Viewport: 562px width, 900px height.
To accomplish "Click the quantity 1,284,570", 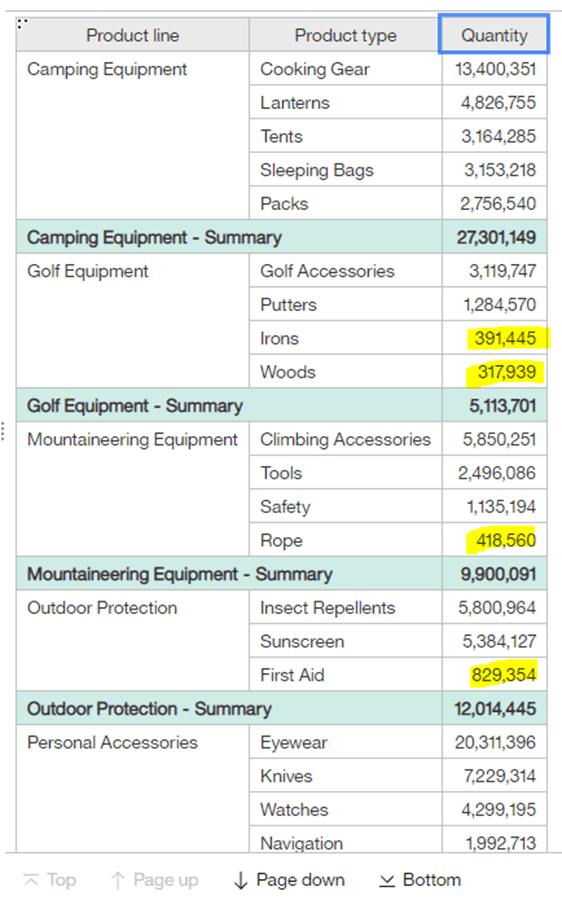I will click(x=499, y=304).
